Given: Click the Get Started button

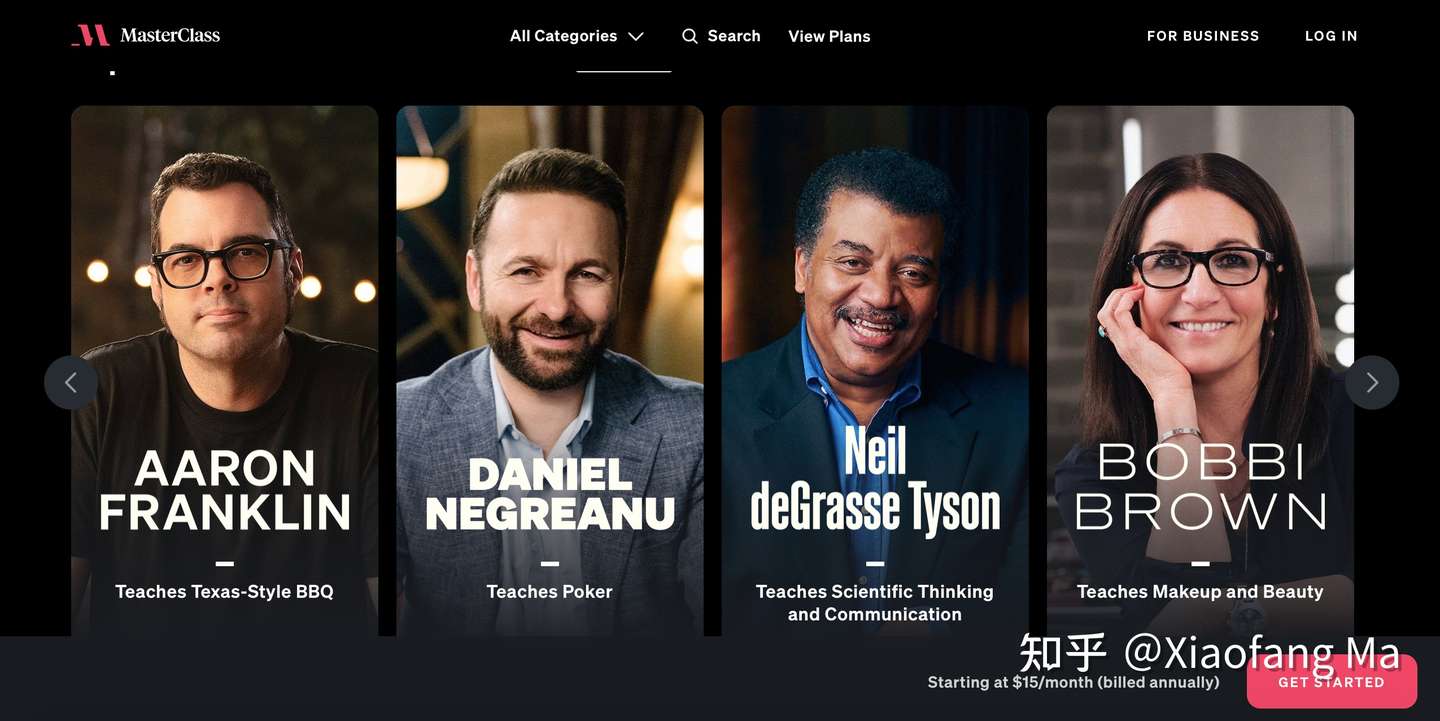Looking at the screenshot, I should (x=1331, y=682).
